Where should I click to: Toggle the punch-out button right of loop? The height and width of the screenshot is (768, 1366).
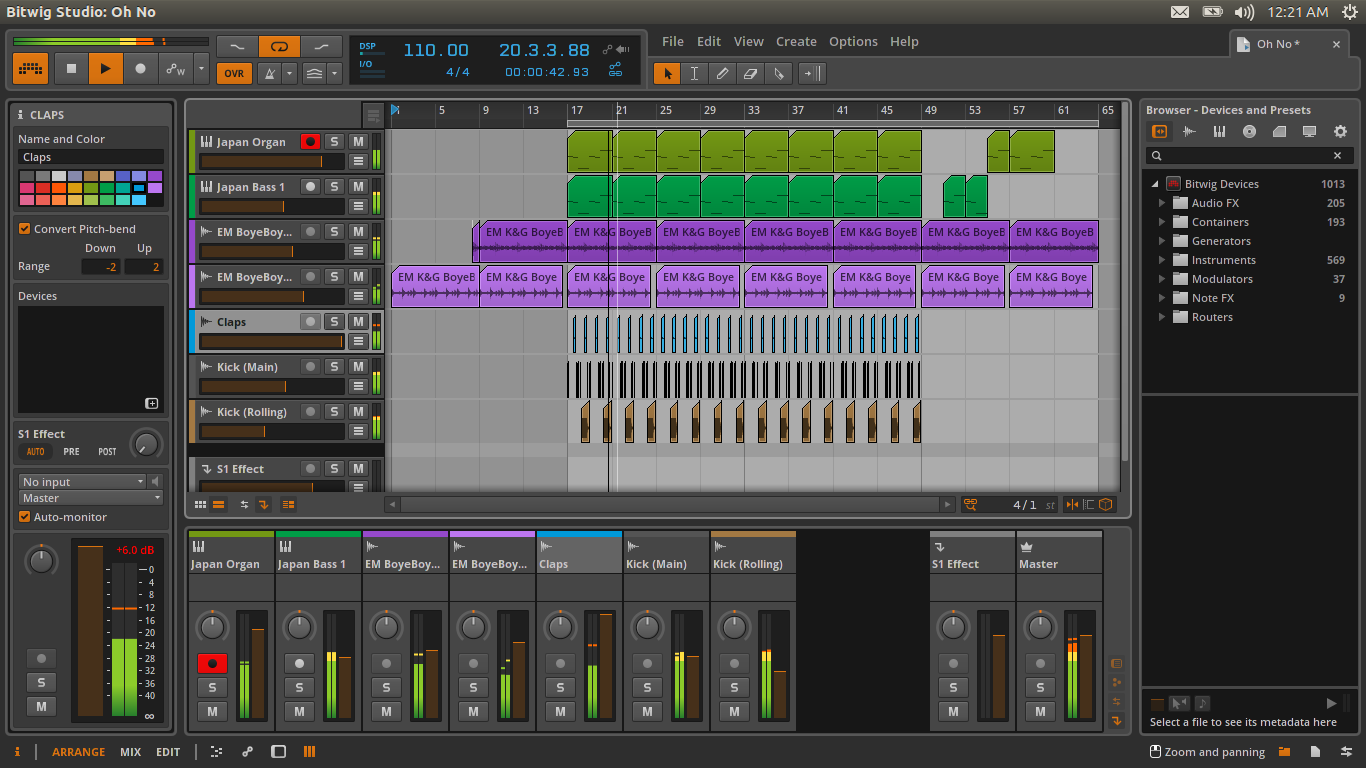pos(321,46)
